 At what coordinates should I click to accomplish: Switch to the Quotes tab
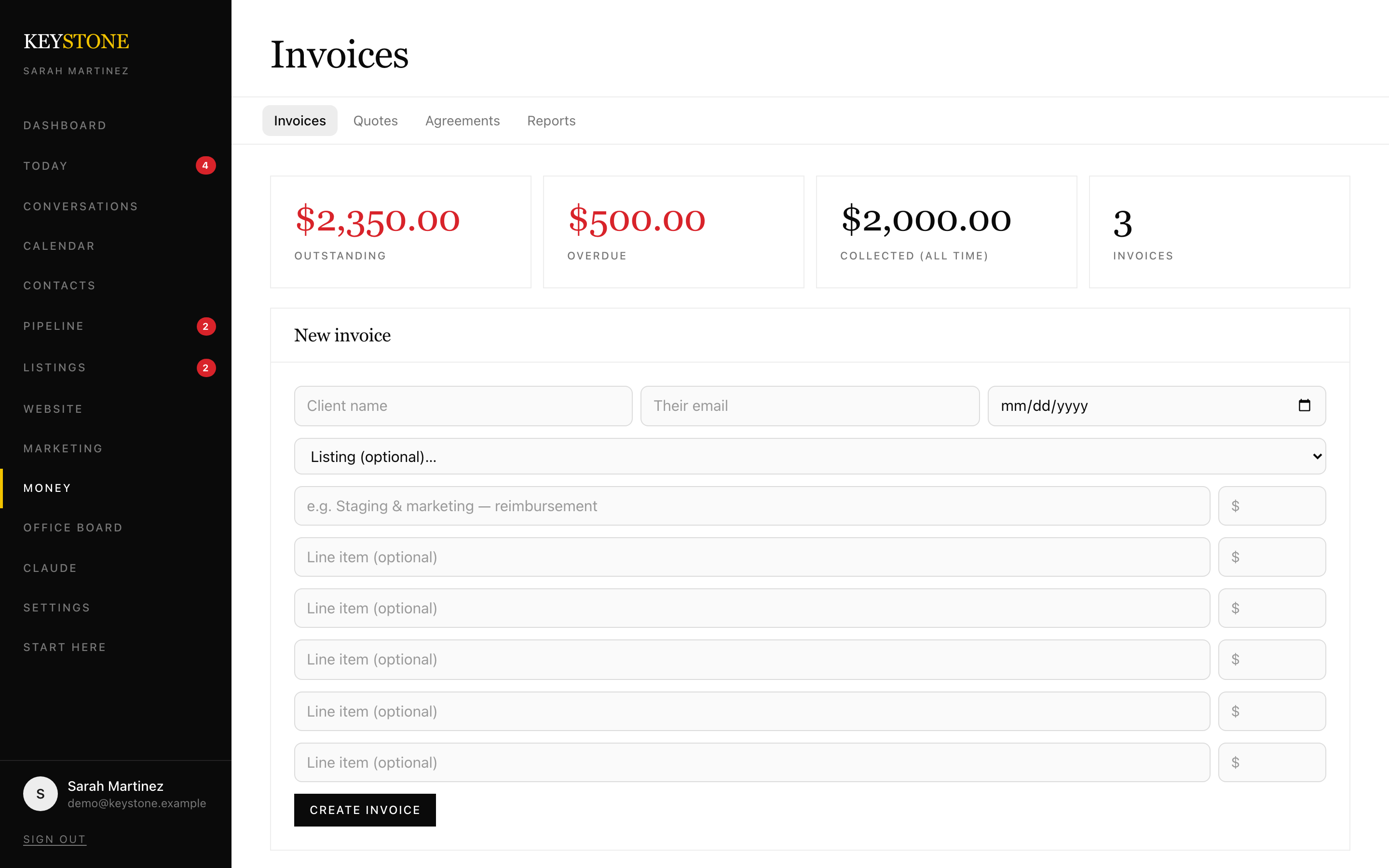(375, 121)
